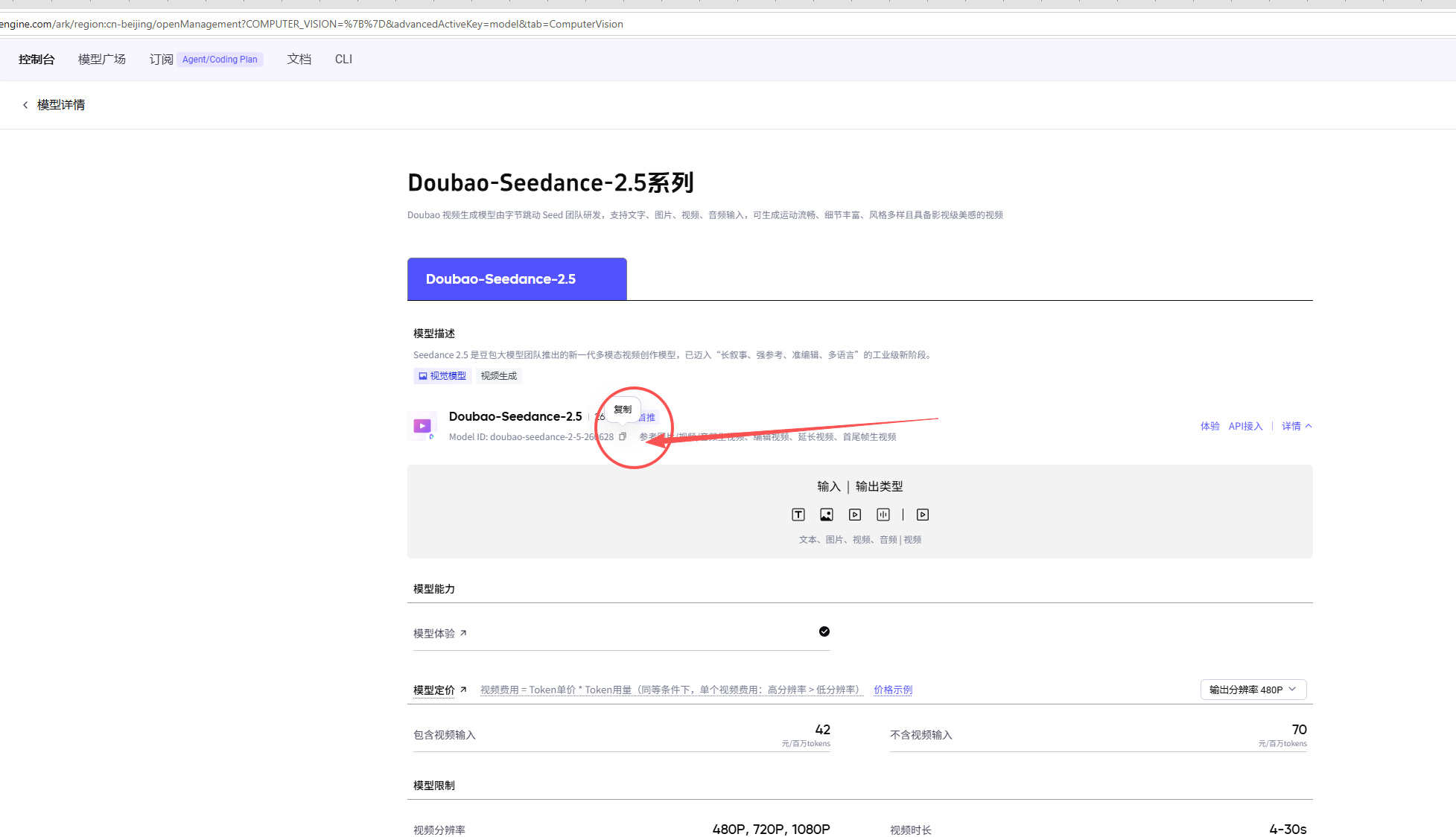Open the 模型定价 external link arrow
The width and height of the screenshot is (1456, 837).
tap(463, 690)
